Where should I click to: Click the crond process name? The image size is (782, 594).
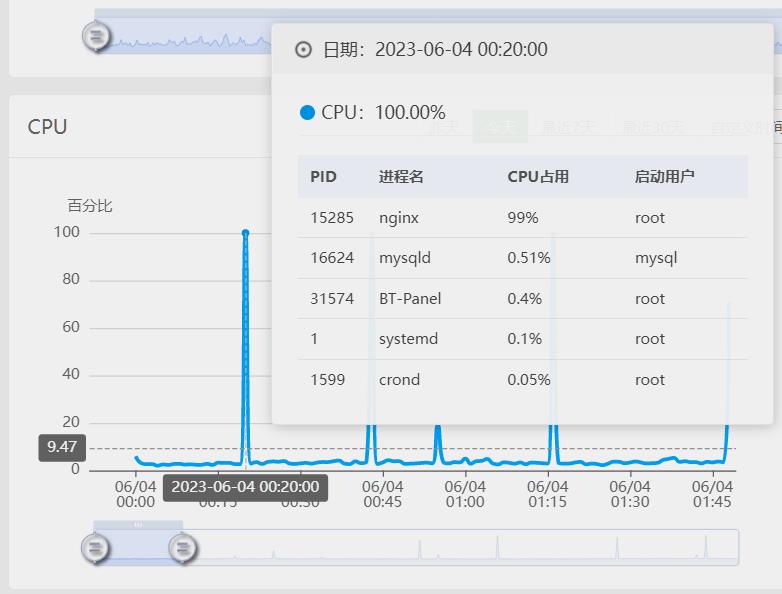(x=399, y=380)
